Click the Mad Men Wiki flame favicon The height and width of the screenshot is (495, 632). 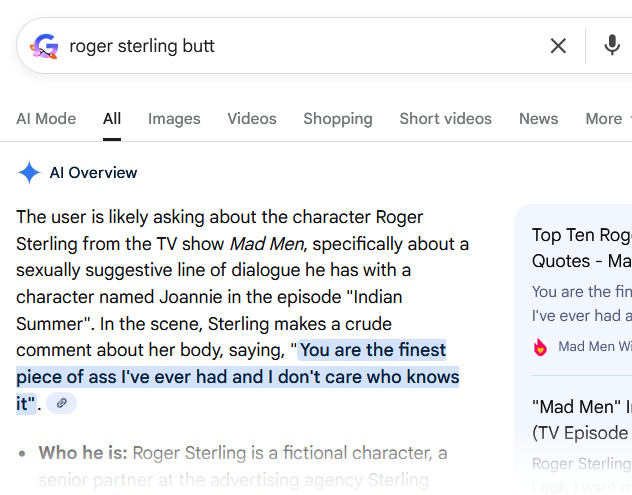pos(541,347)
